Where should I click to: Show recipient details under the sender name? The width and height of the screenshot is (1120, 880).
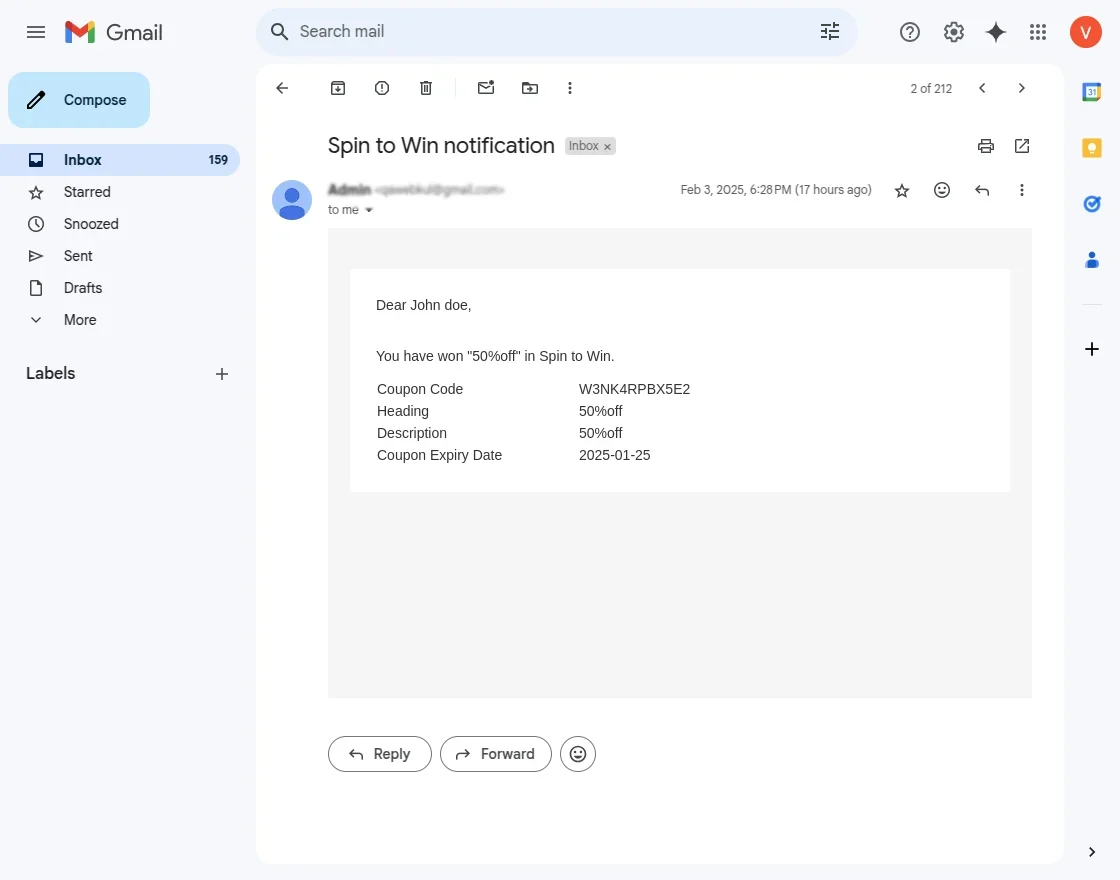pyautogui.click(x=369, y=210)
